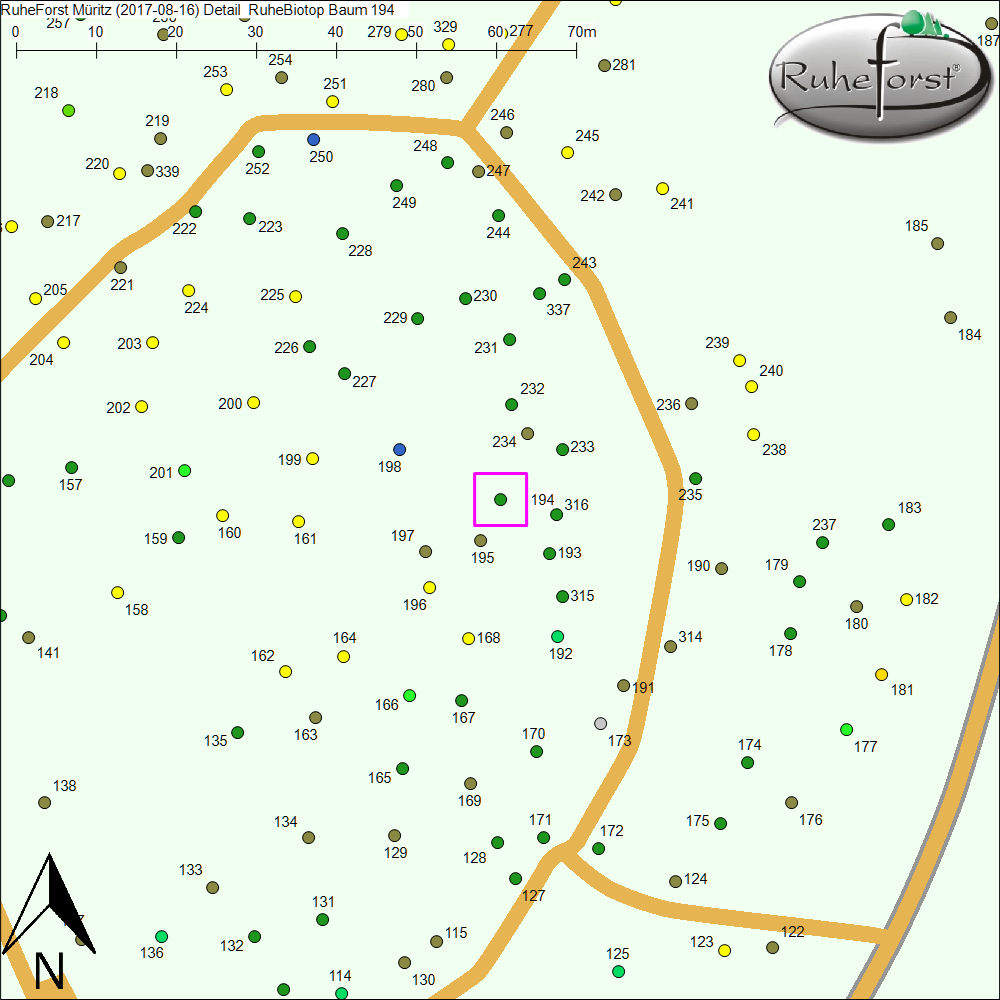Select the dark green tree marker 235
Screen dimensions: 1000x1000
(x=696, y=478)
